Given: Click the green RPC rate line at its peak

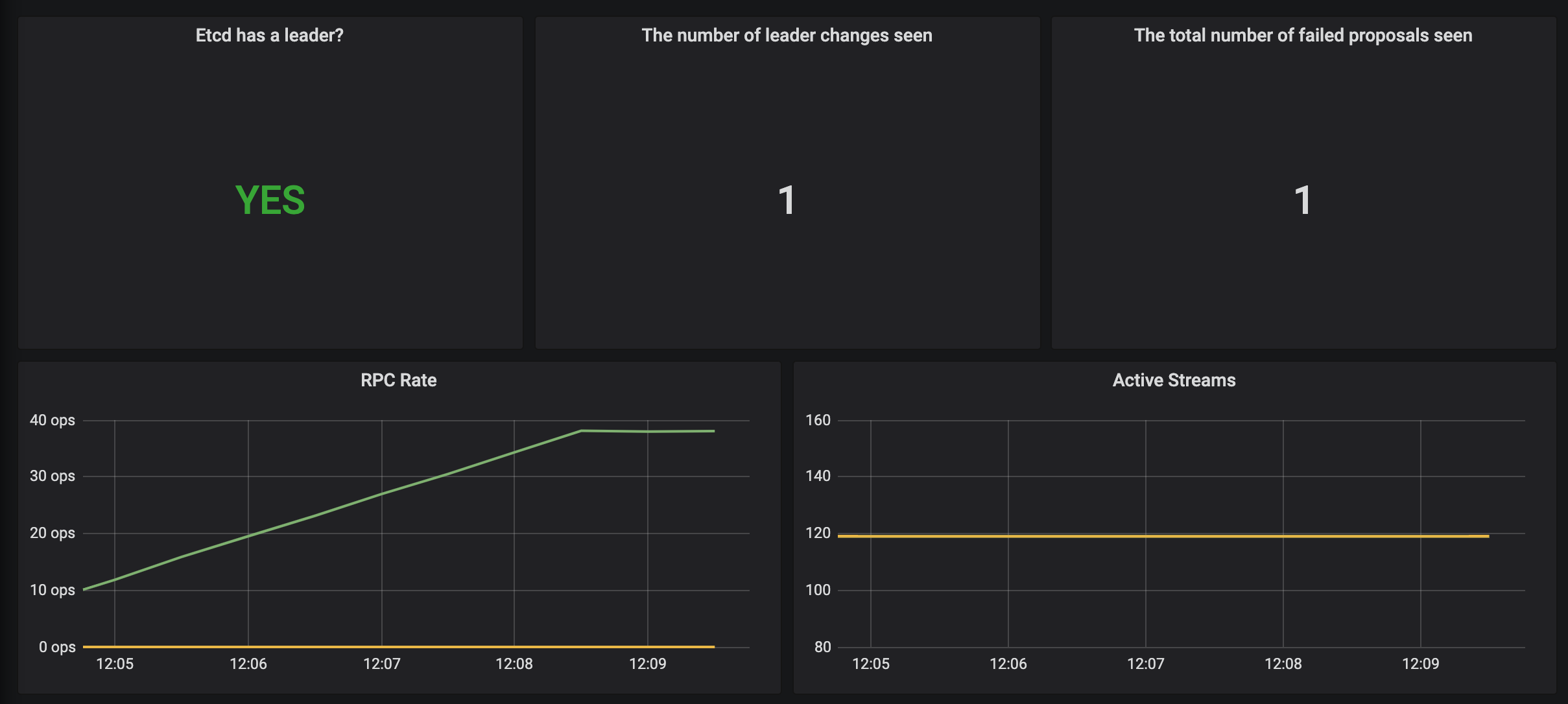Looking at the screenshot, I should coord(582,430).
